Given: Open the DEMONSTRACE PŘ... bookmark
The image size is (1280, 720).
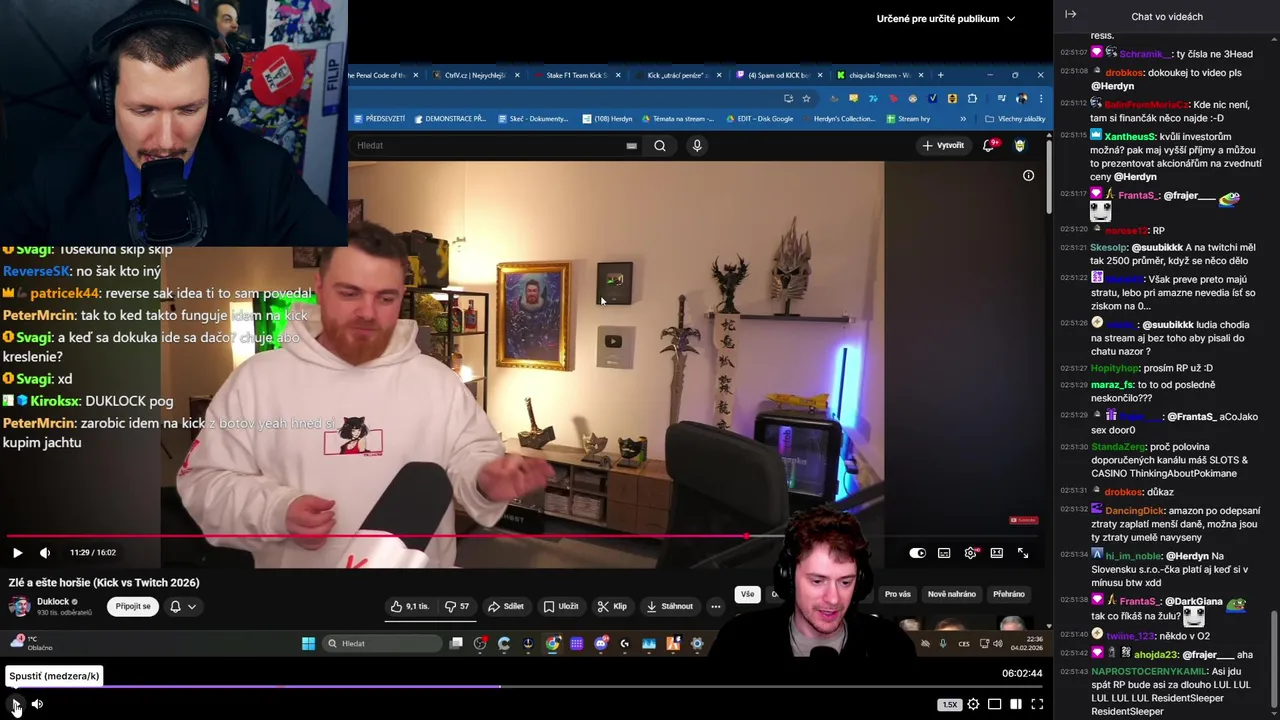Looking at the screenshot, I should point(450,119).
